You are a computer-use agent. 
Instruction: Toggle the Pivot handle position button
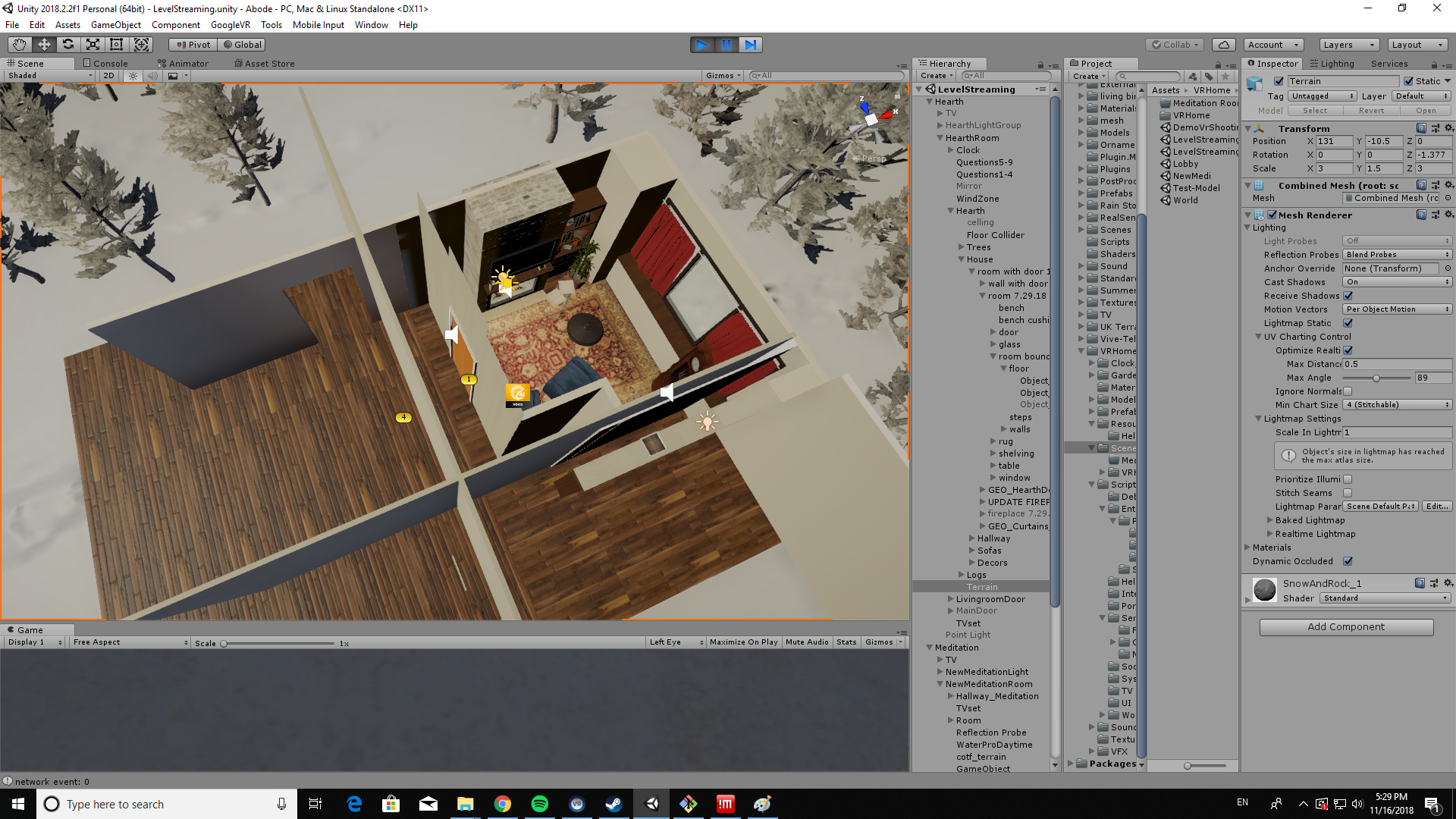coord(193,45)
